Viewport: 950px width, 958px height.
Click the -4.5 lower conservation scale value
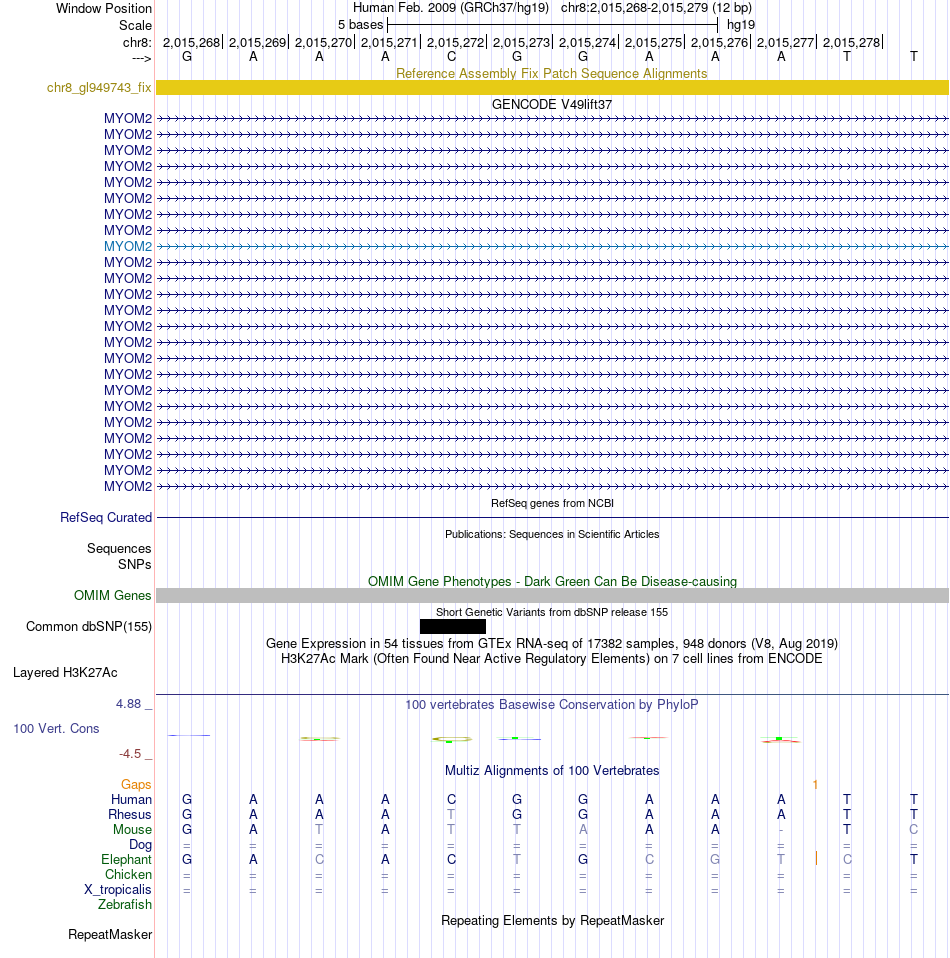[x=130, y=754]
